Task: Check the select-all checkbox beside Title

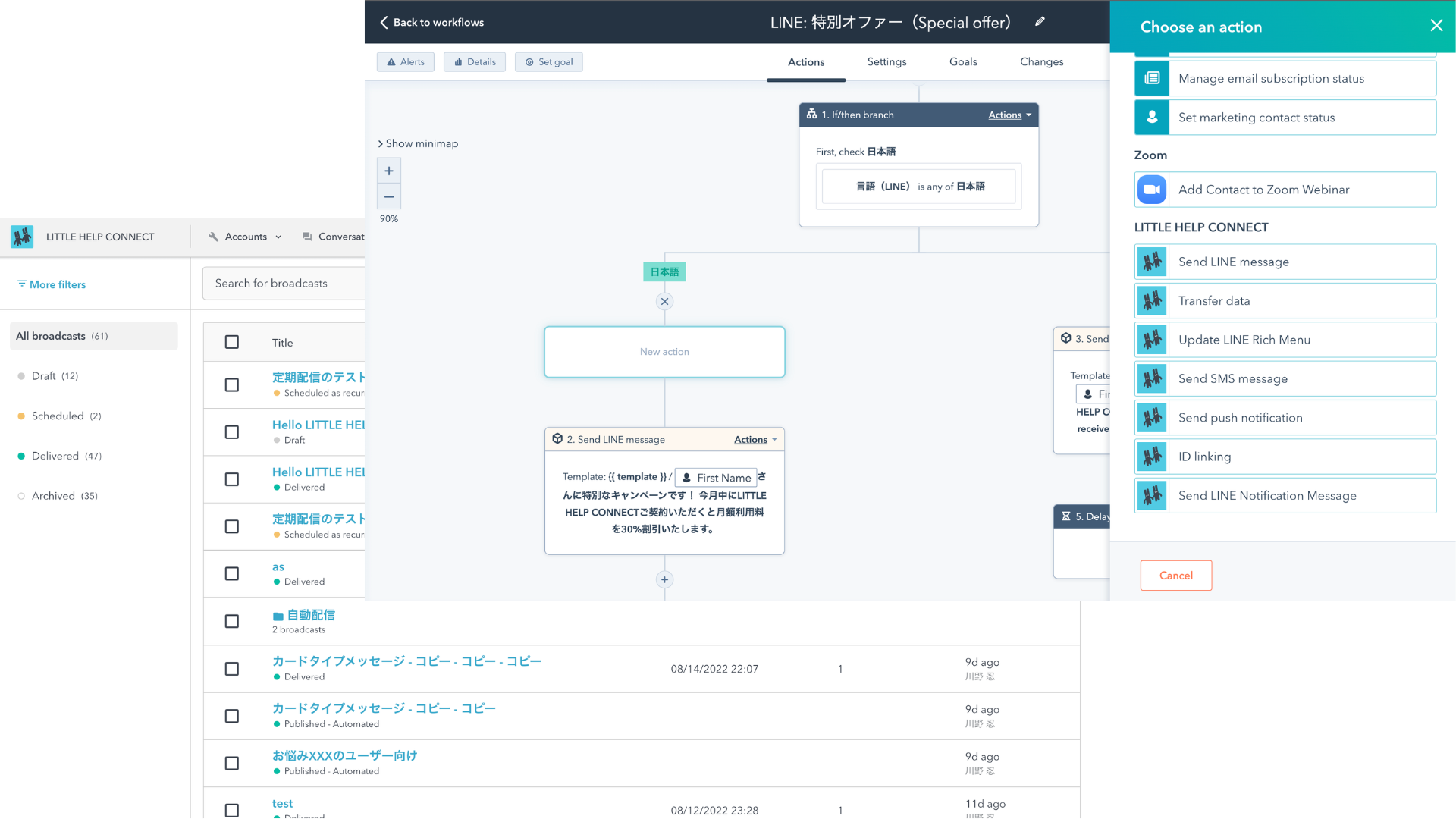Action: 232,342
